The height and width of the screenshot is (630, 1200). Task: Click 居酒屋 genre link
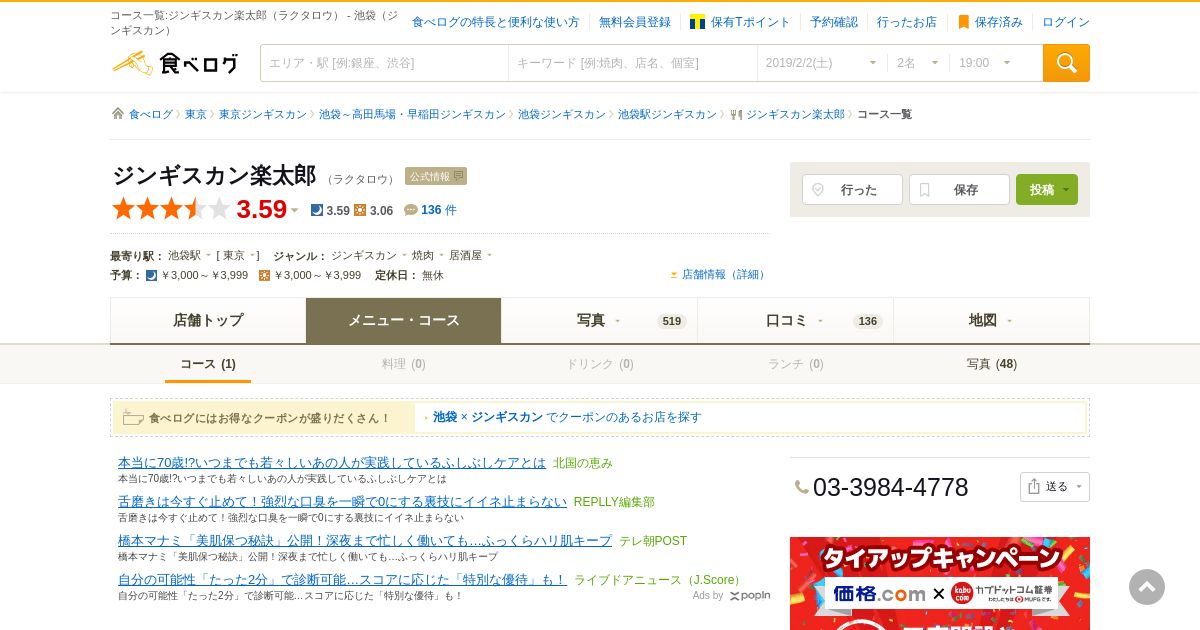pyautogui.click(x=465, y=255)
